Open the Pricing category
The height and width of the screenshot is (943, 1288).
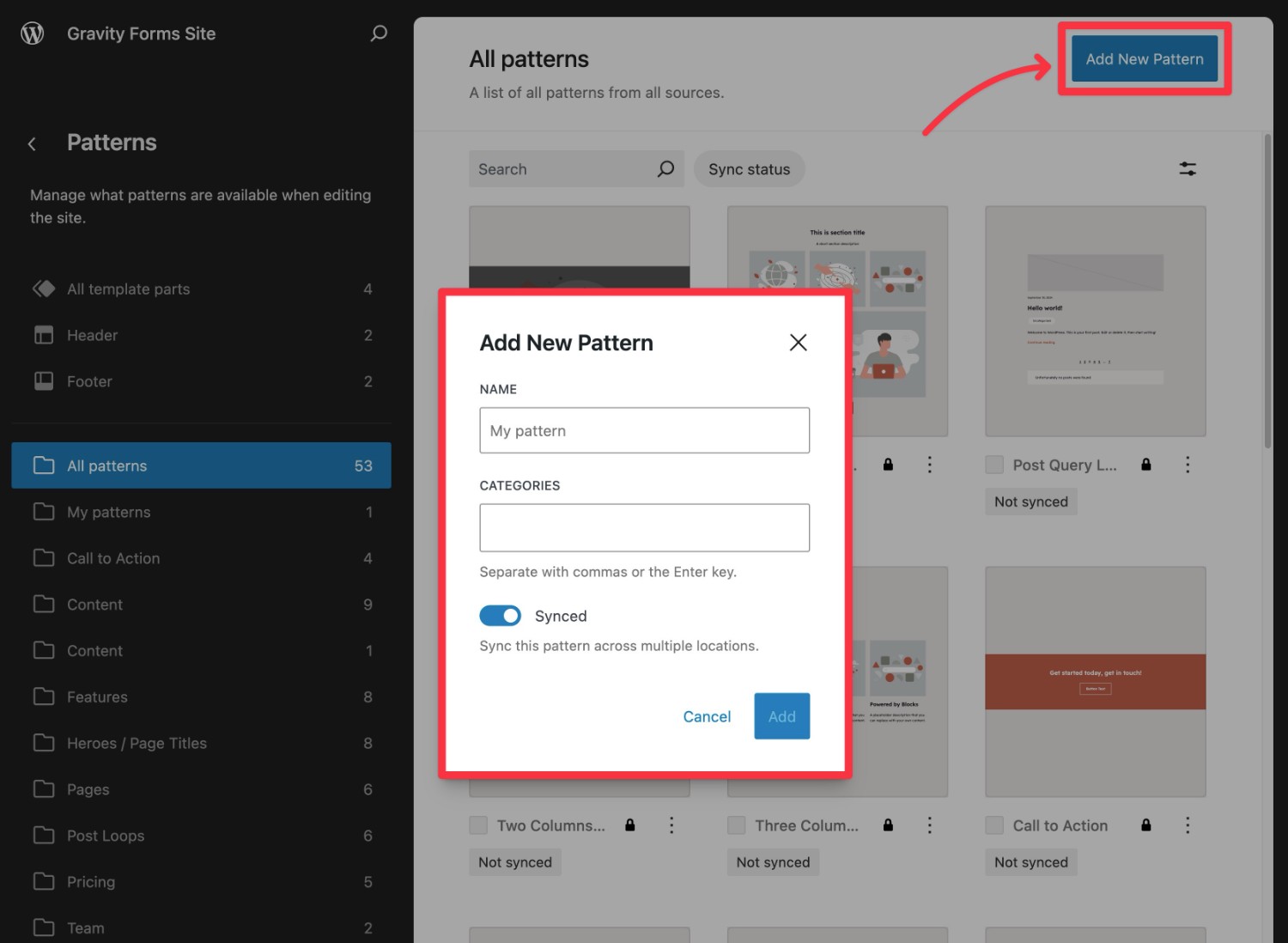[202, 882]
